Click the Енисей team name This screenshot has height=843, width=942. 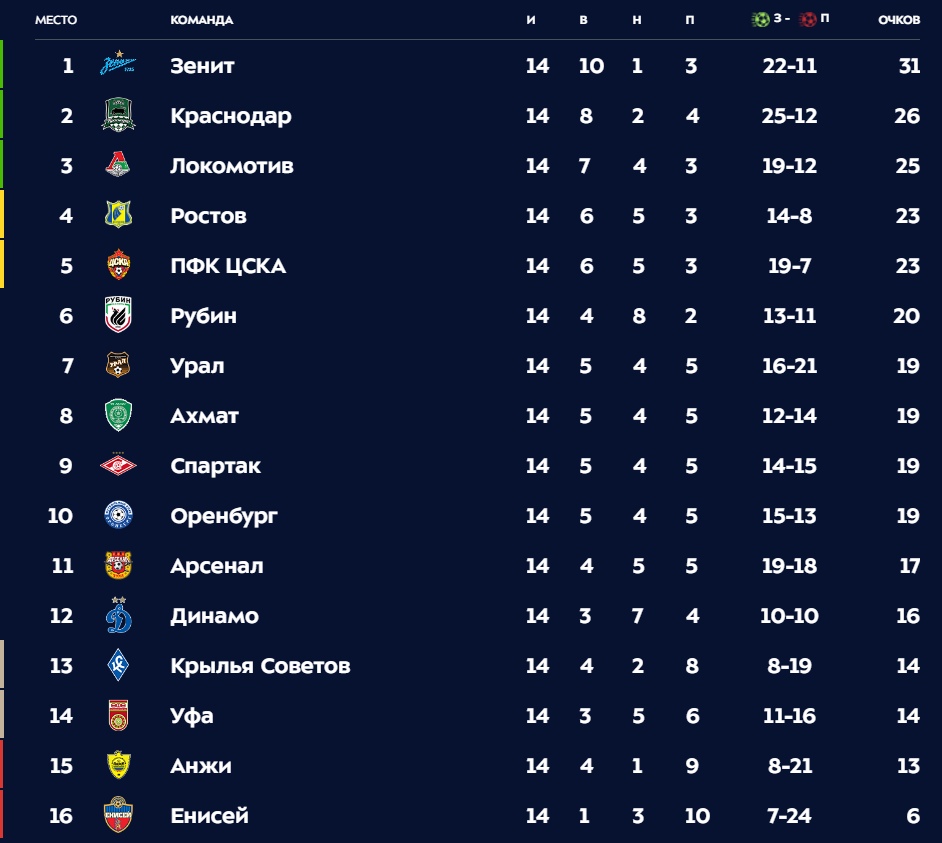point(209,816)
